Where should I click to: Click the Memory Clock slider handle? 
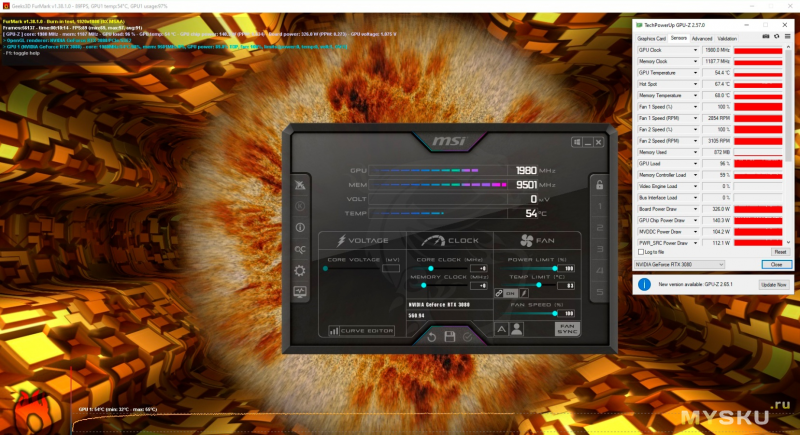[x=423, y=286]
